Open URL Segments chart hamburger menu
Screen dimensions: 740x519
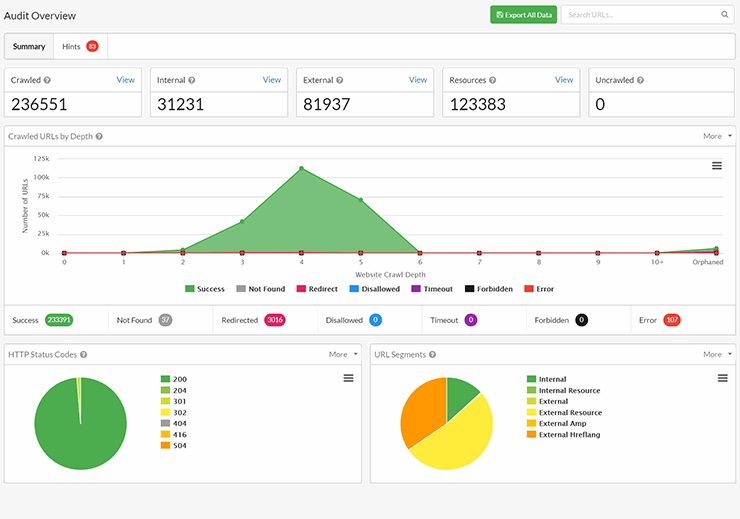click(x=723, y=378)
